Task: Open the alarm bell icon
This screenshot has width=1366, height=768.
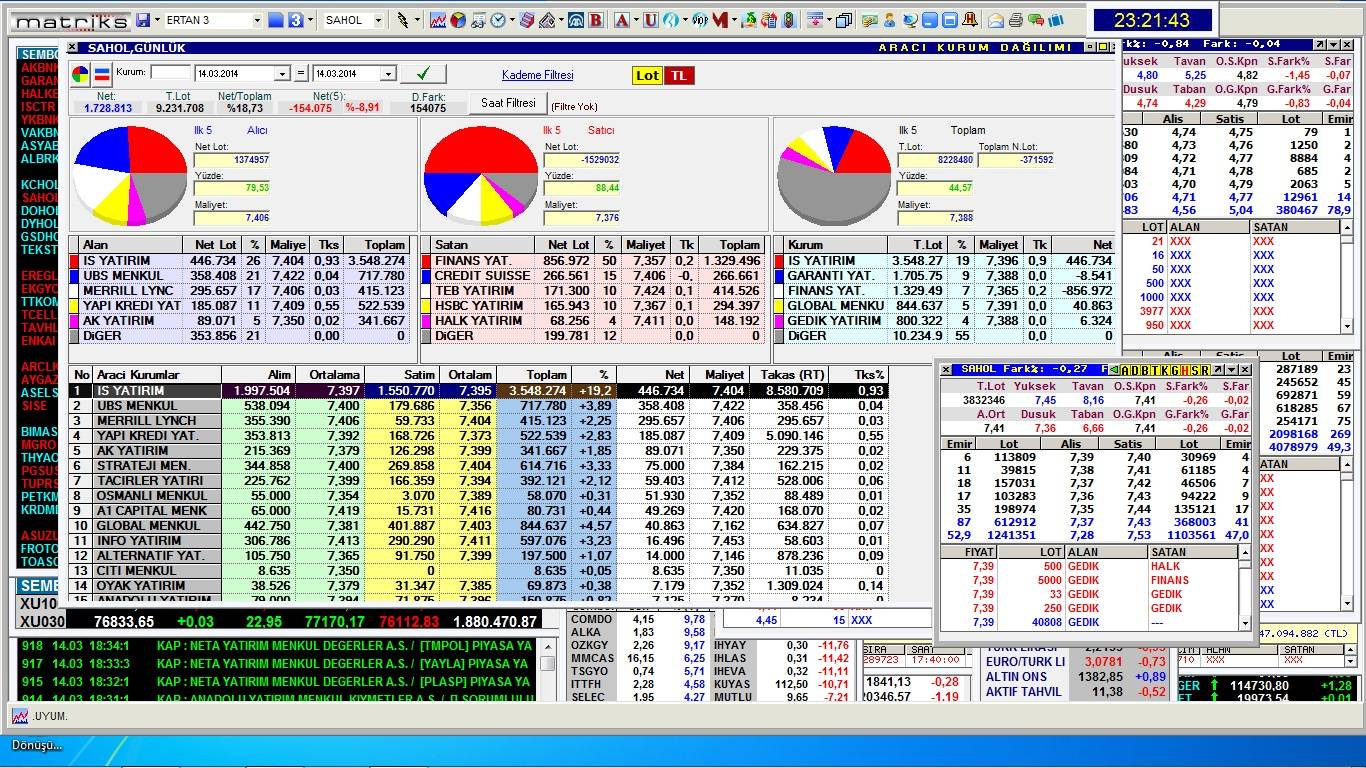Action: 970,20
